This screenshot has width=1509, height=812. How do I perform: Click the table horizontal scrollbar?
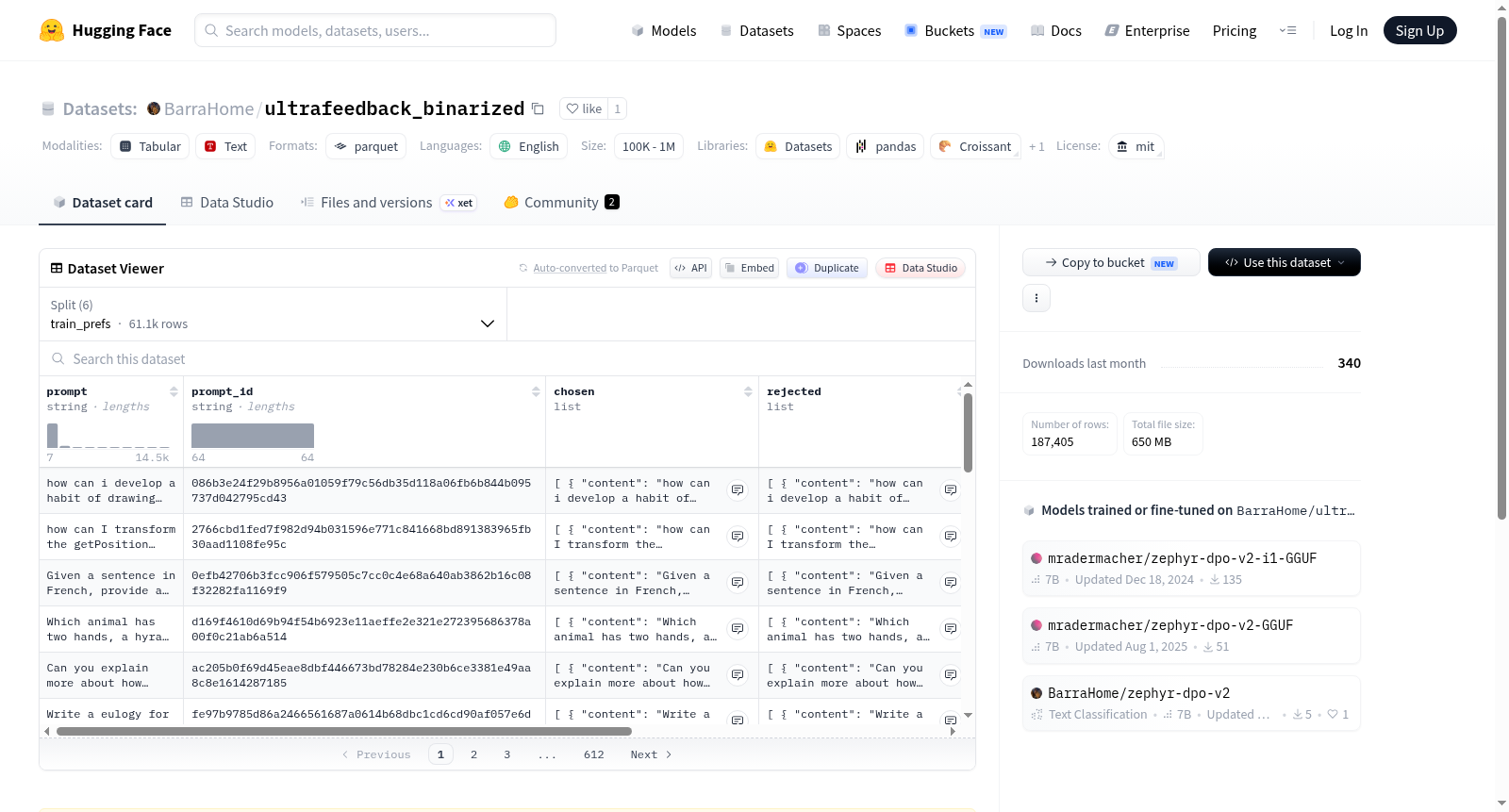coord(344,731)
